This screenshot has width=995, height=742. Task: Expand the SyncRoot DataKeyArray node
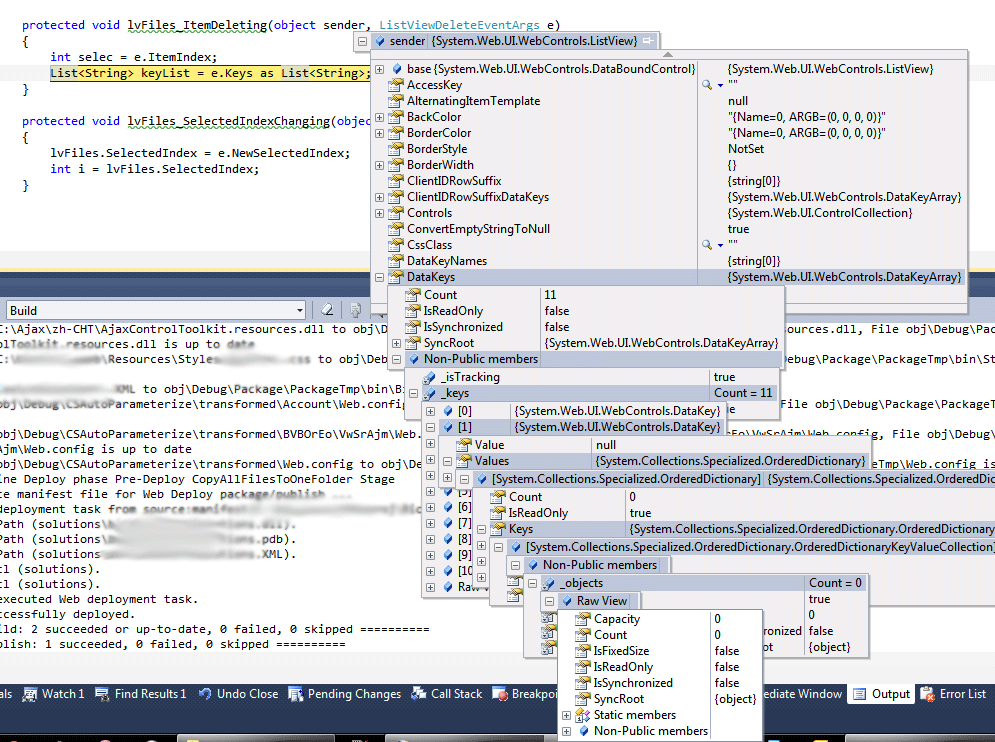[x=397, y=343]
